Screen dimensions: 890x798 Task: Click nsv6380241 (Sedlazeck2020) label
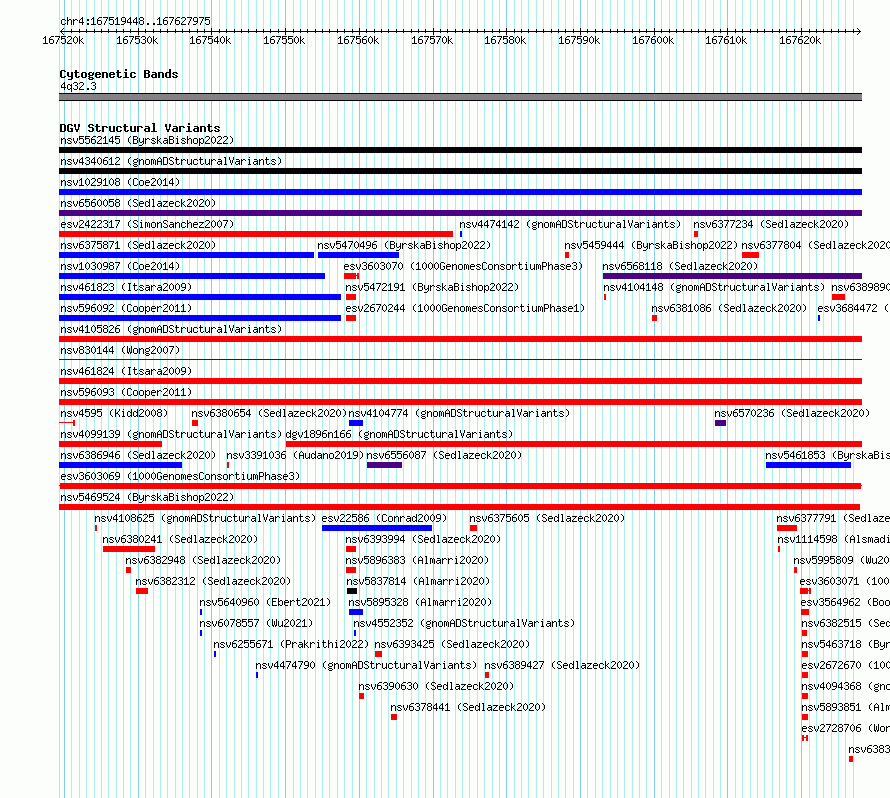point(180,539)
